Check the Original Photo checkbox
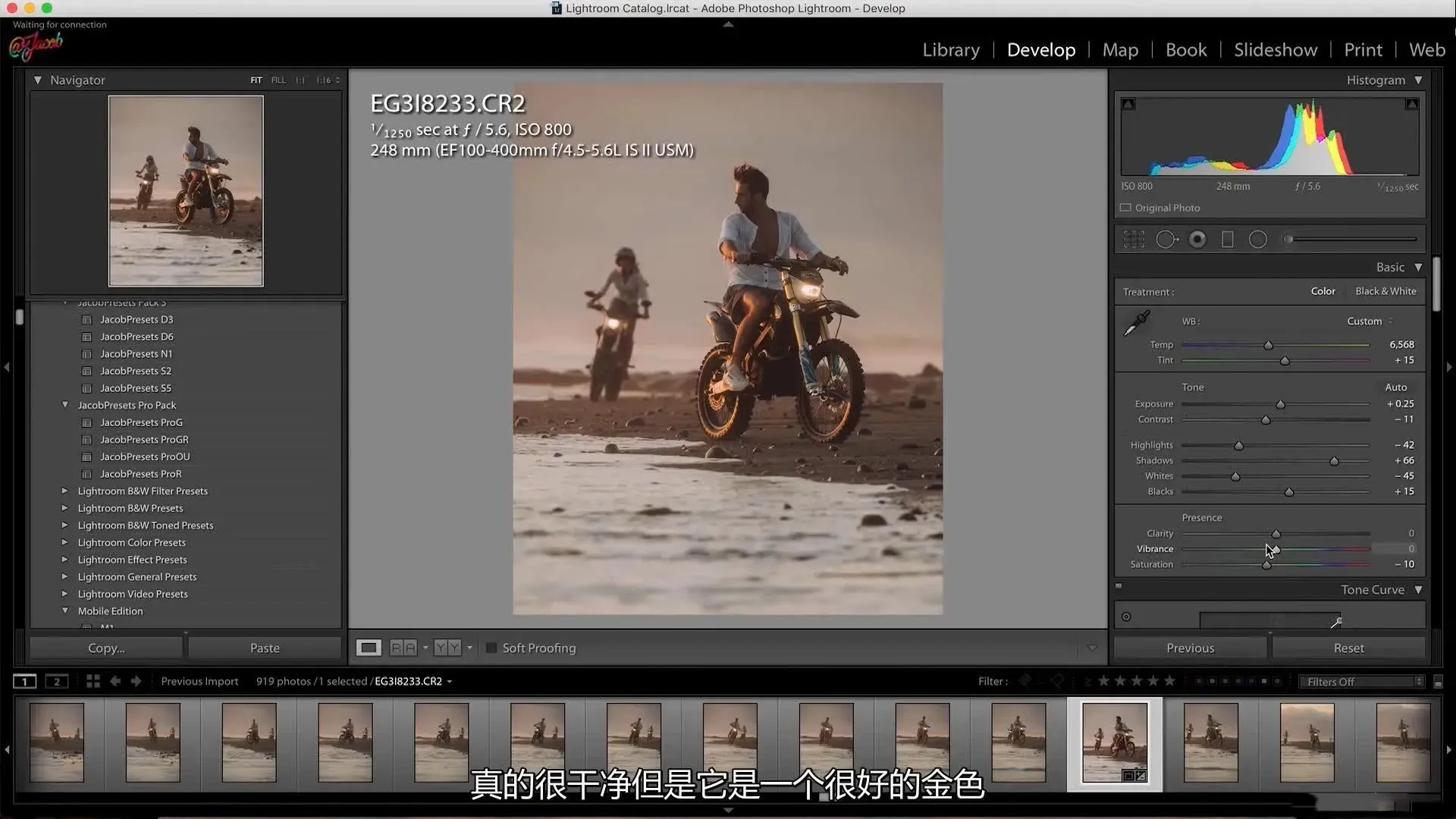The width and height of the screenshot is (1456, 819). coord(1126,208)
